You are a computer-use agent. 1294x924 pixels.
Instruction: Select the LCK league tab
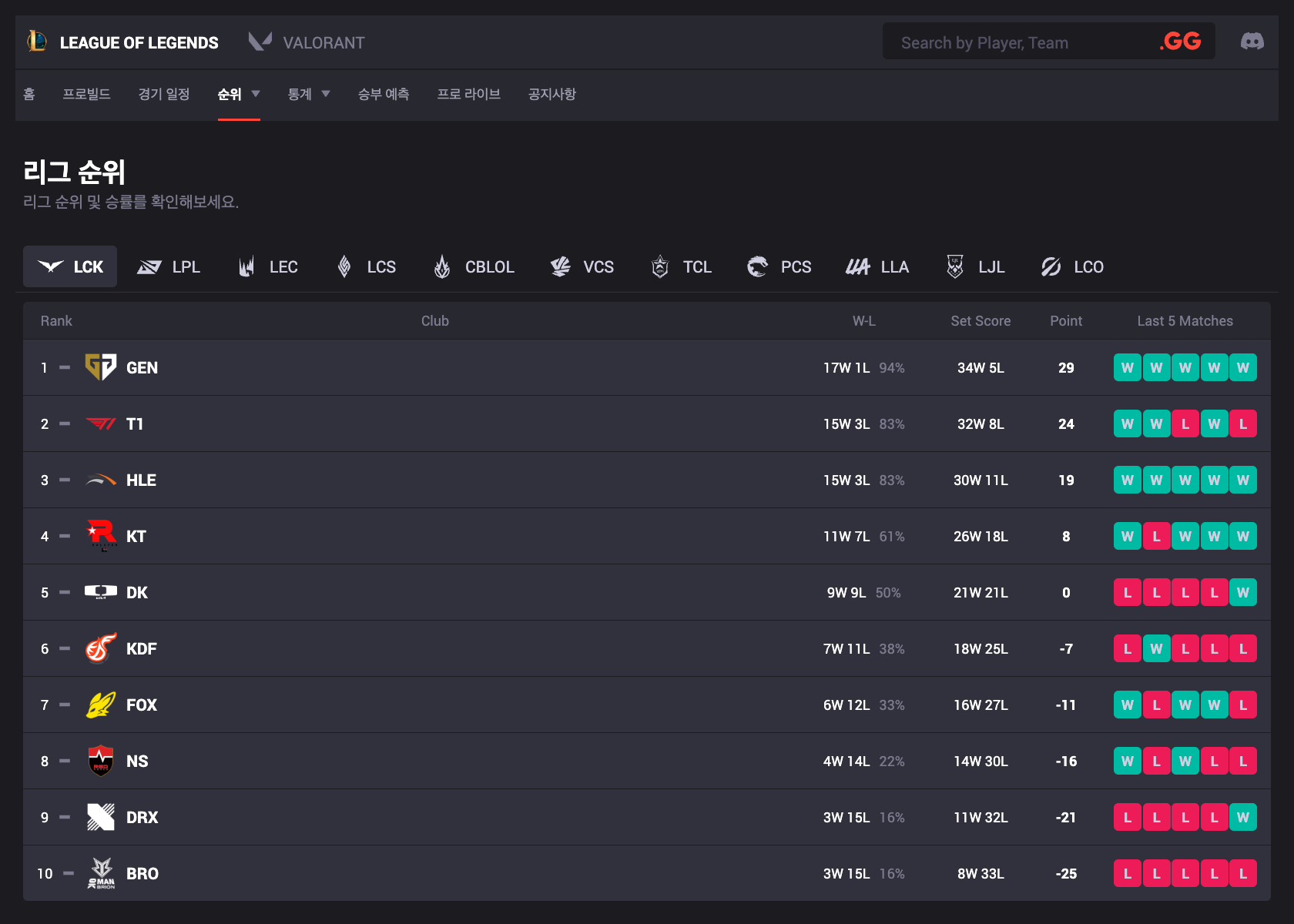point(70,266)
